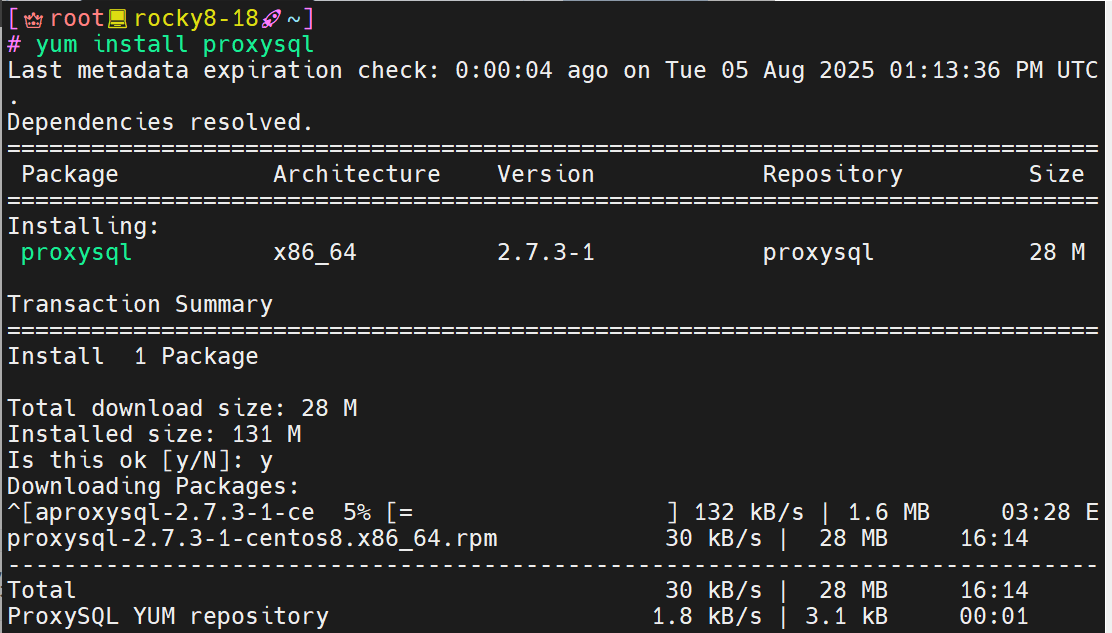This screenshot has width=1112, height=633.
Task: Click the '16:14' time on rpm line
Action: click(994, 539)
